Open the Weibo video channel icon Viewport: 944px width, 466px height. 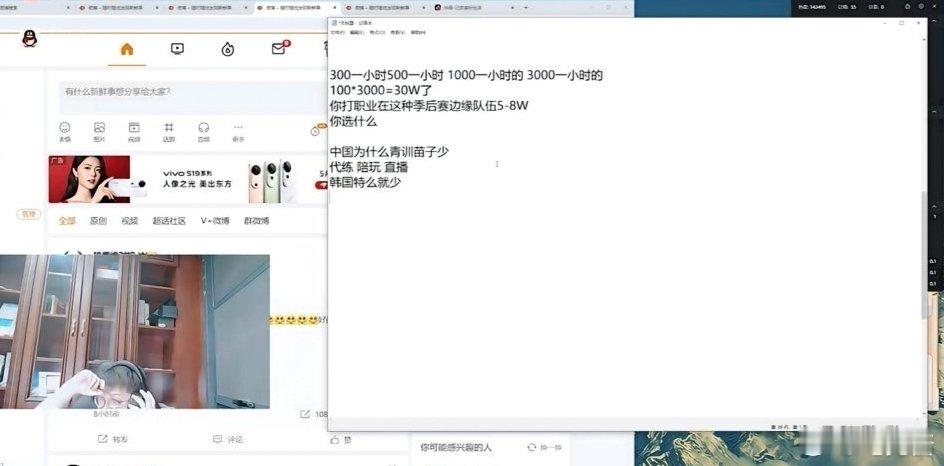pos(177,49)
